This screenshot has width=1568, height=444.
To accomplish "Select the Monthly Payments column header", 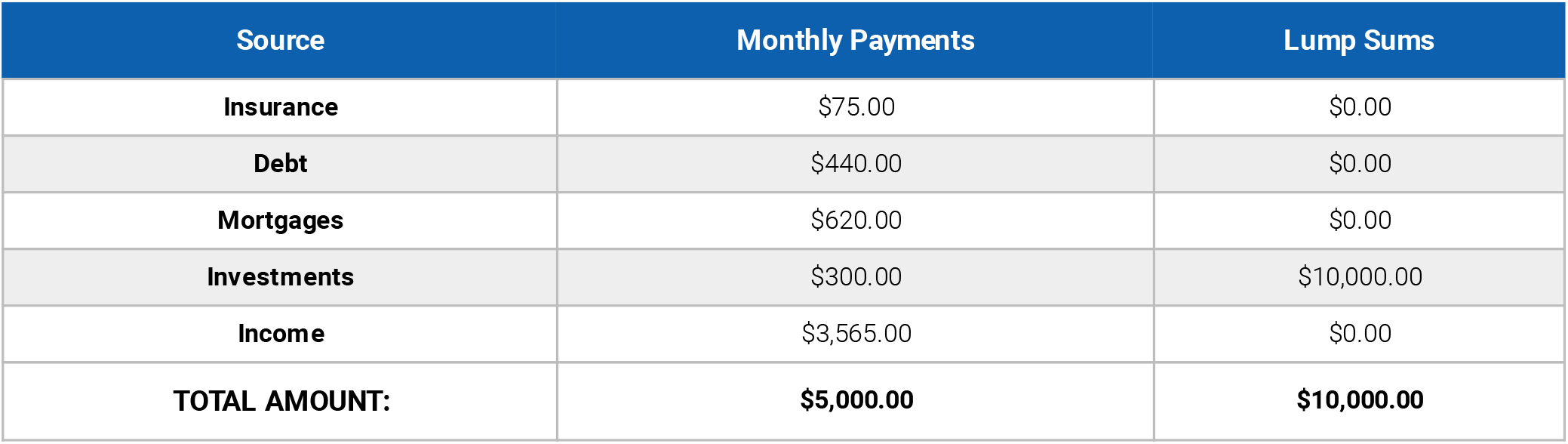I will coord(855,40).
